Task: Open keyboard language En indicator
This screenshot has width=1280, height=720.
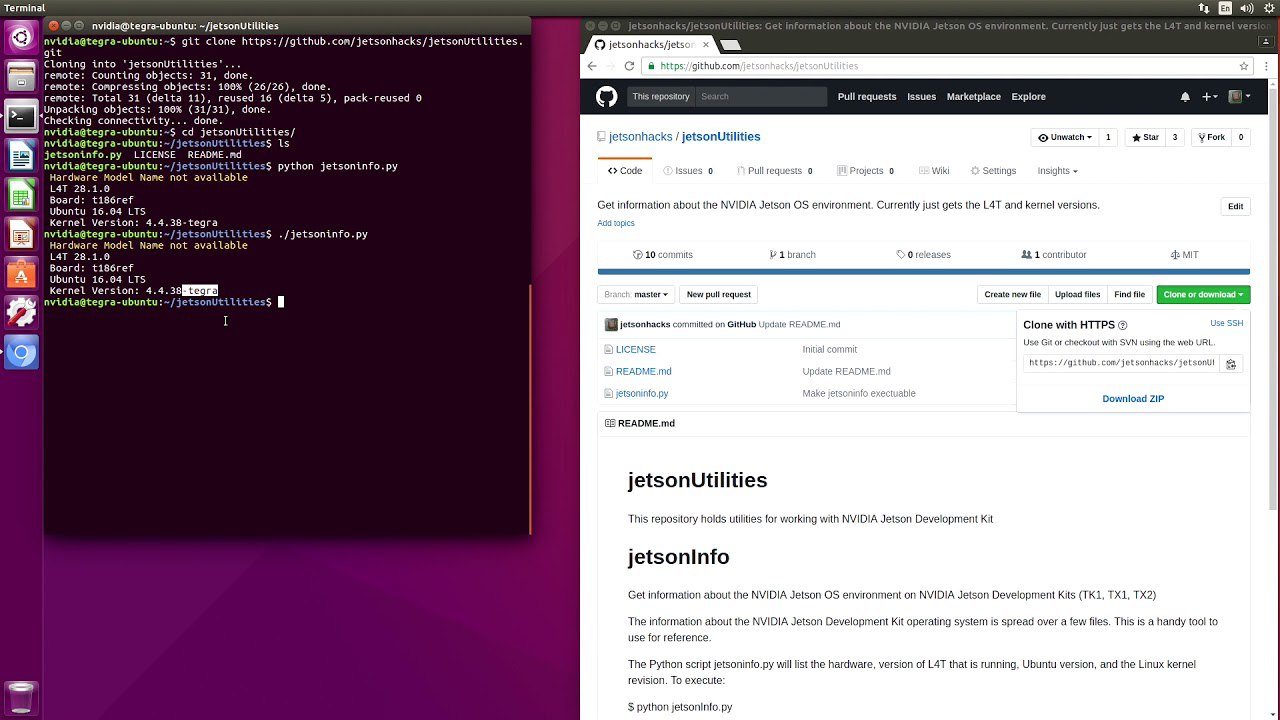Action: click(x=1225, y=8)
